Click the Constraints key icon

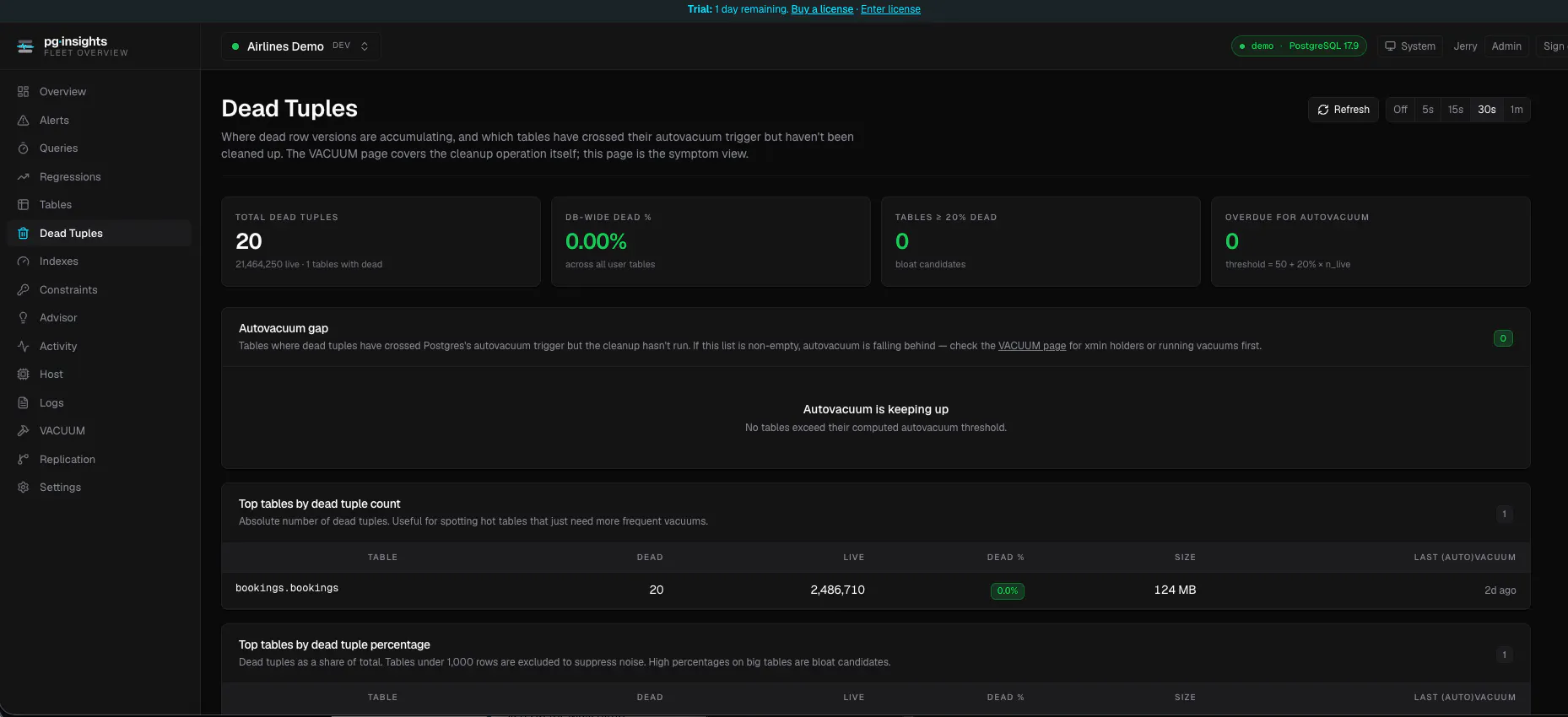click(x=23, y=290)
